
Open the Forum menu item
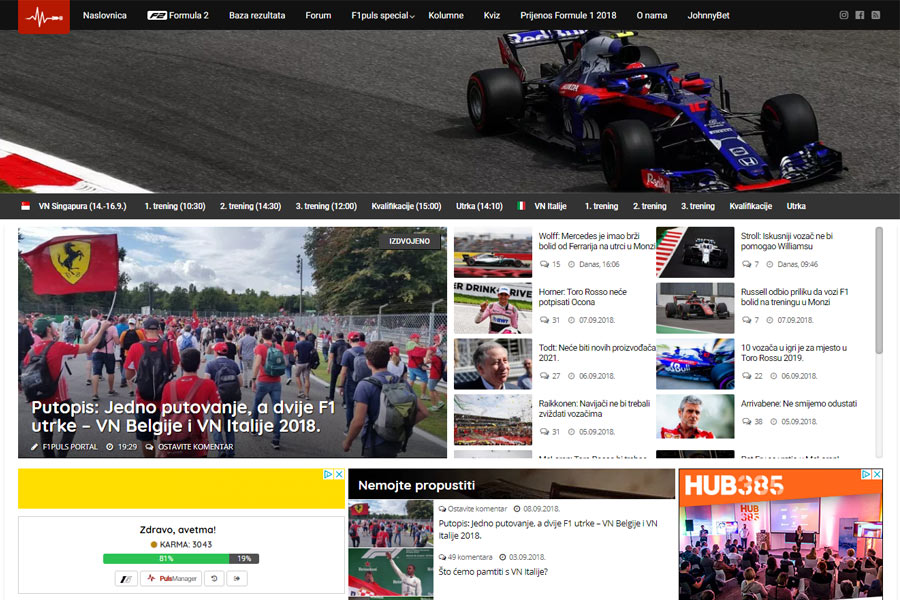318,16
